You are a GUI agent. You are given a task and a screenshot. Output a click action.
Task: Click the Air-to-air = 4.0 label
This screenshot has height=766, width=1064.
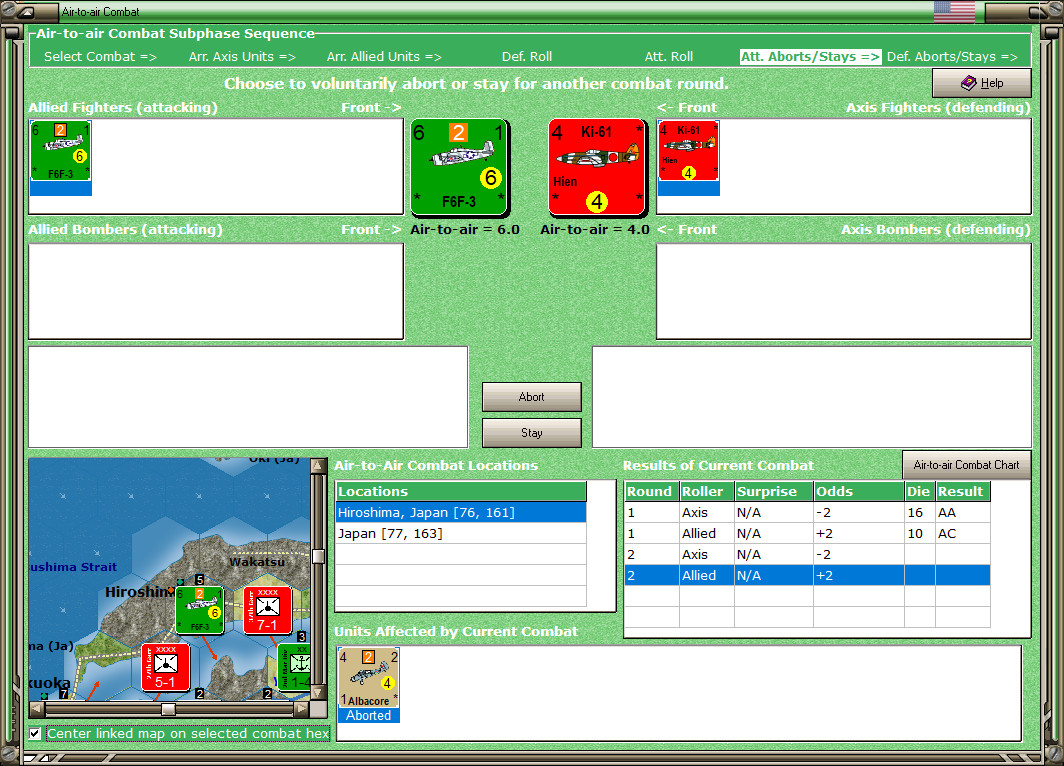pyautogui.click(x=594, y=229)
